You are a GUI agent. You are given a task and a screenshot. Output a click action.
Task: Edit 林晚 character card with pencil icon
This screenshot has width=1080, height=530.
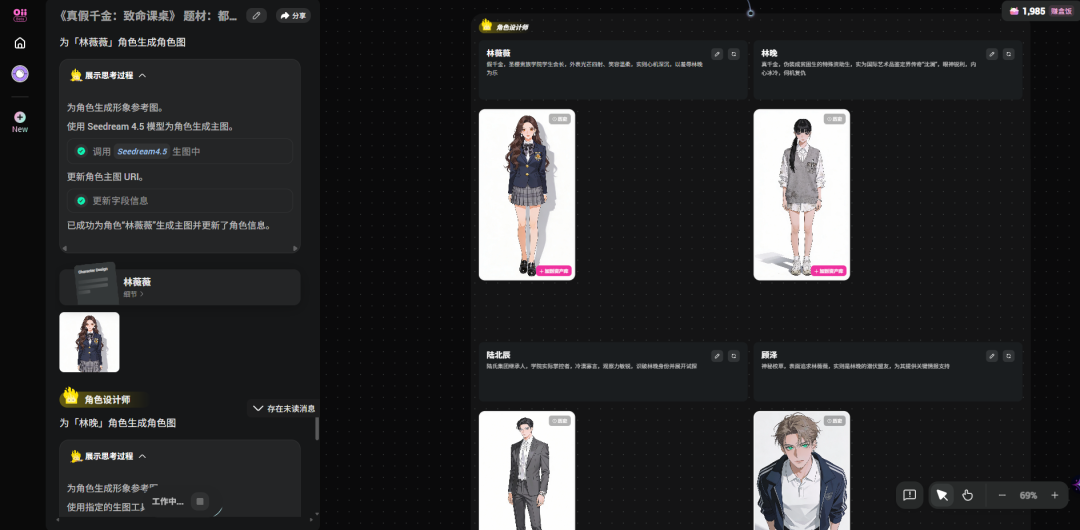(992, 54)
